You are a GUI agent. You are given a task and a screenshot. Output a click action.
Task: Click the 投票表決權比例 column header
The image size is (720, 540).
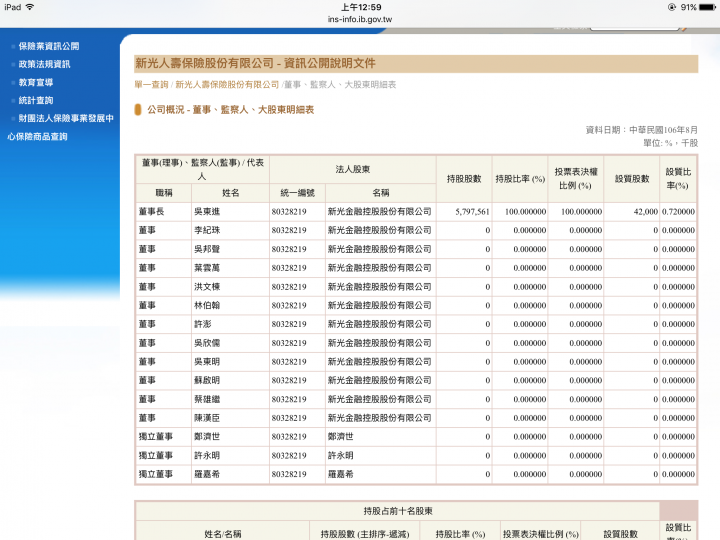(x=576, y=179)
